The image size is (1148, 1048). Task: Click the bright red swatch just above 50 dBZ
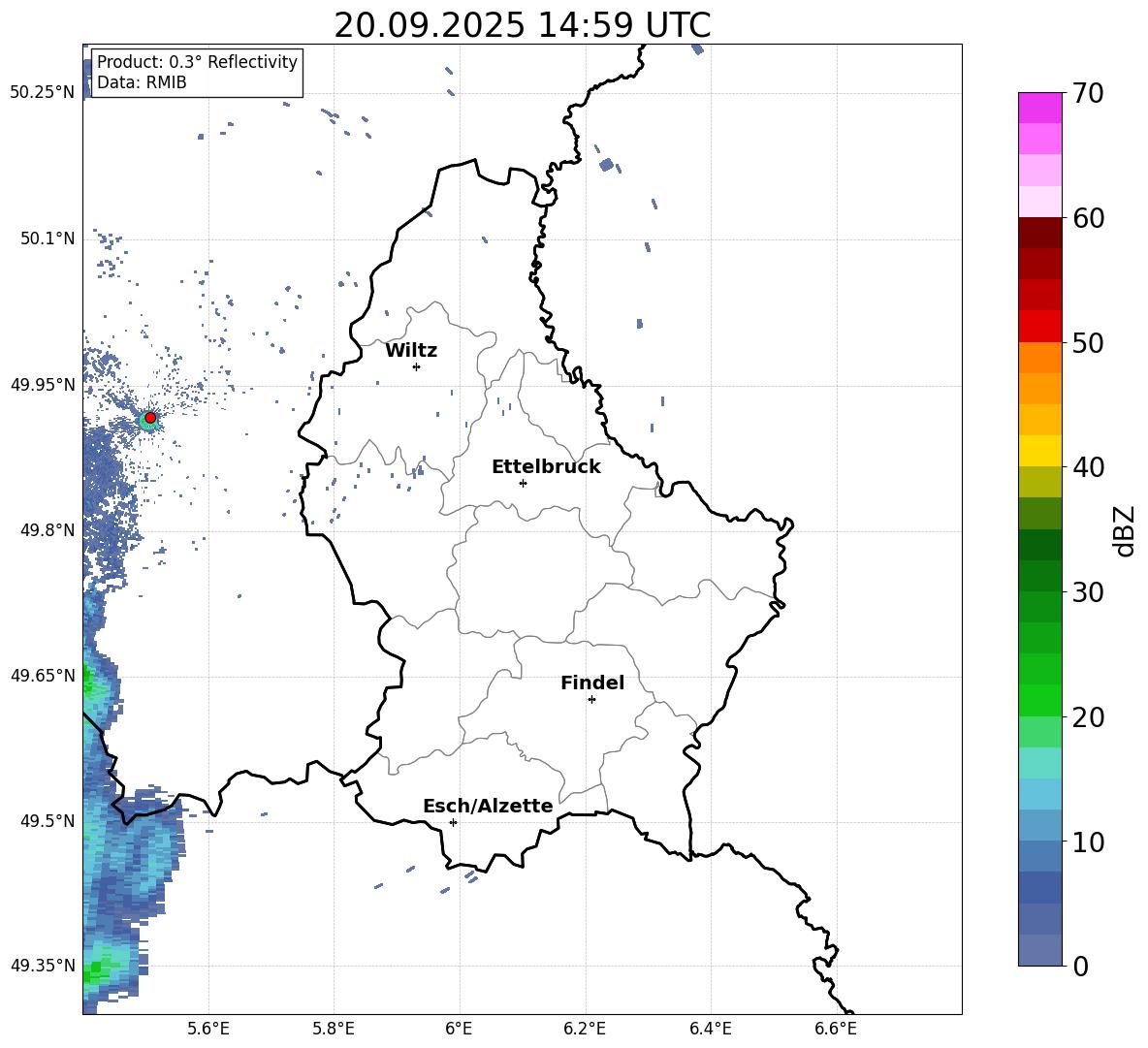(1039, 327)
